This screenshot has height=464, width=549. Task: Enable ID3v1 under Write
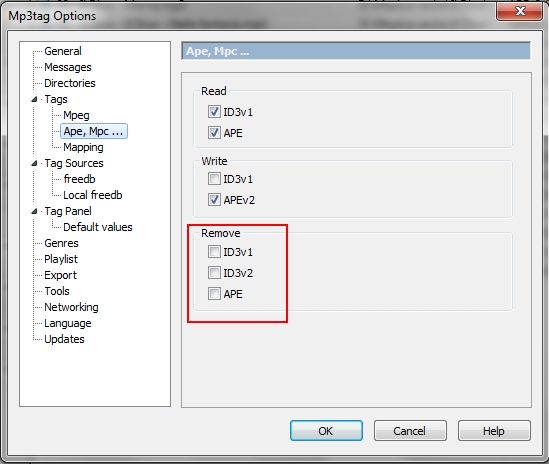pyautogui.click(x=214, y=179)
